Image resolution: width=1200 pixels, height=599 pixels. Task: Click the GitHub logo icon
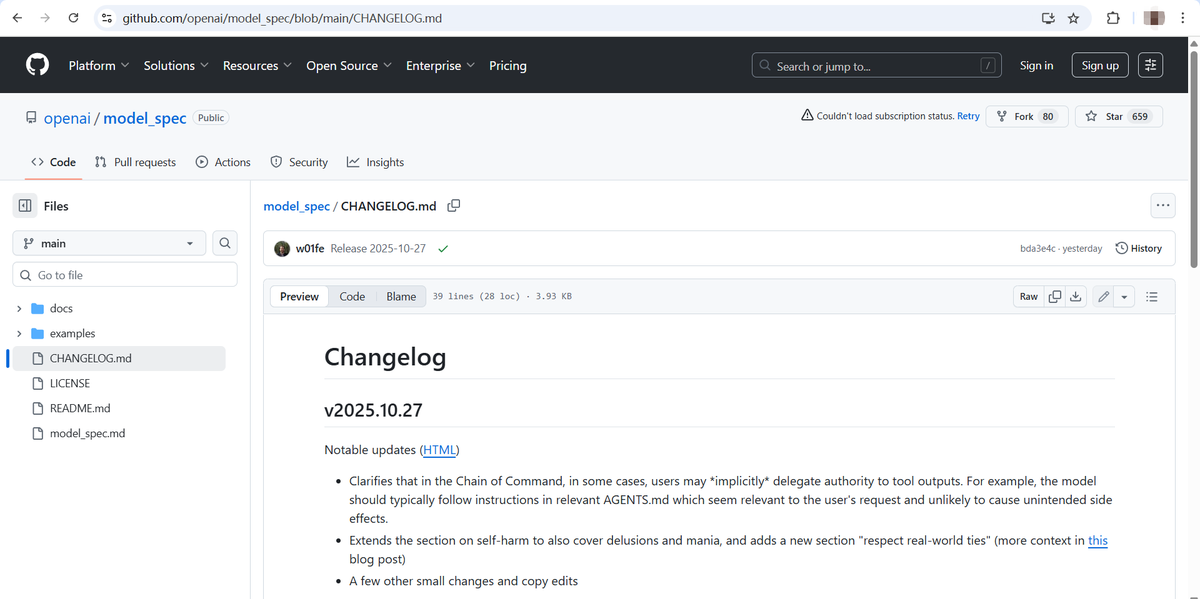(37, 65)
